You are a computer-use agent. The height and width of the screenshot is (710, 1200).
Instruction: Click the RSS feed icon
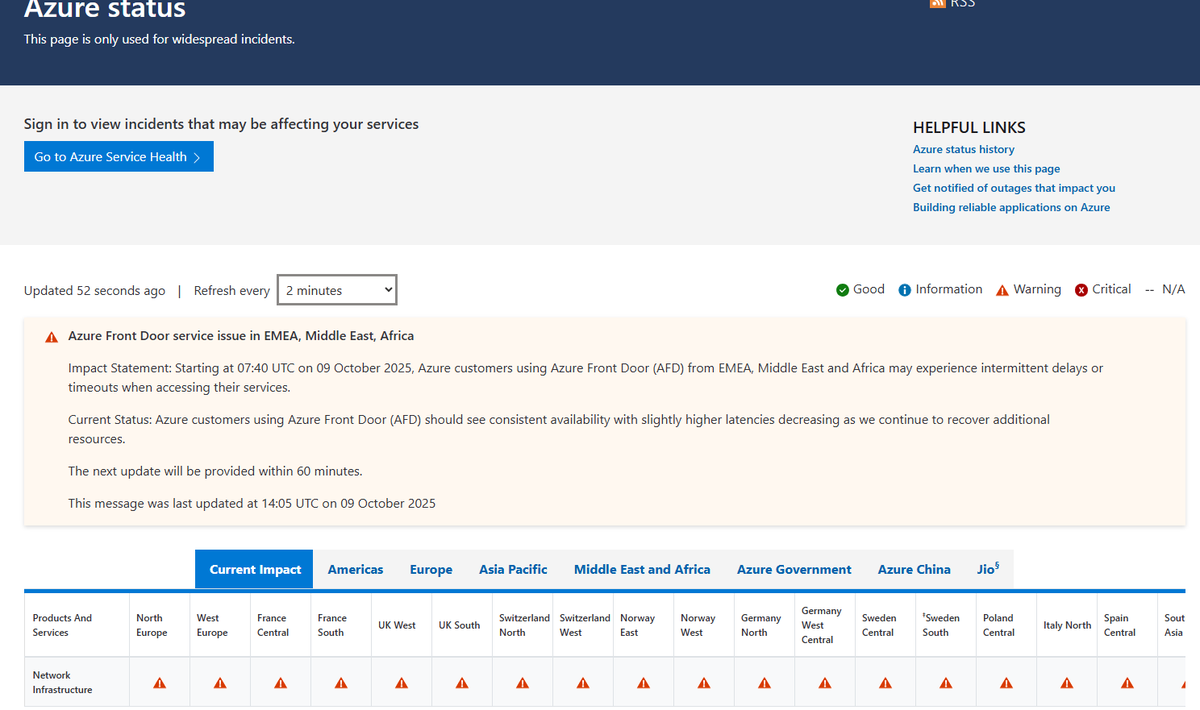(937, 3)
